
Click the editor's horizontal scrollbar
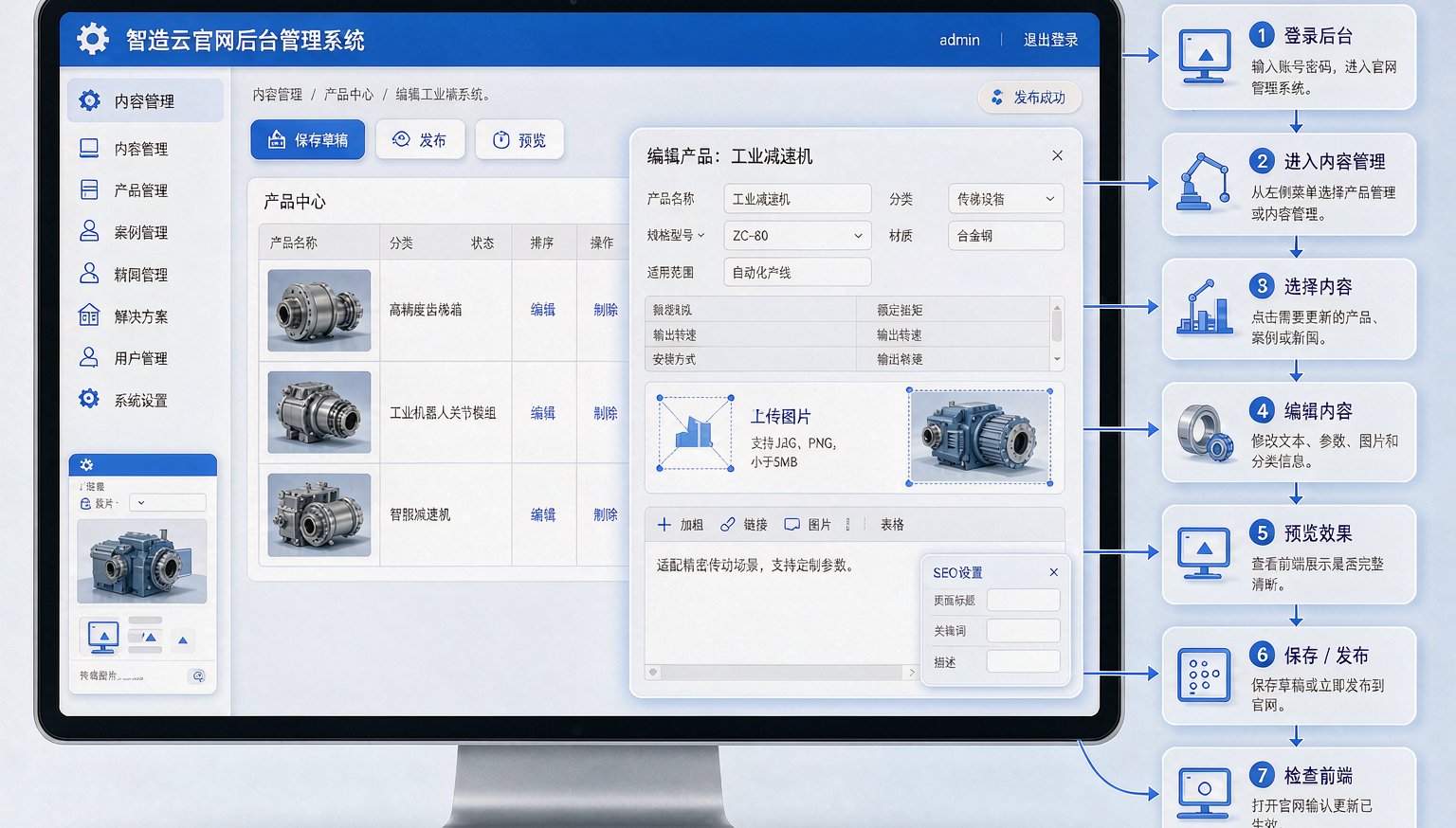782,672
